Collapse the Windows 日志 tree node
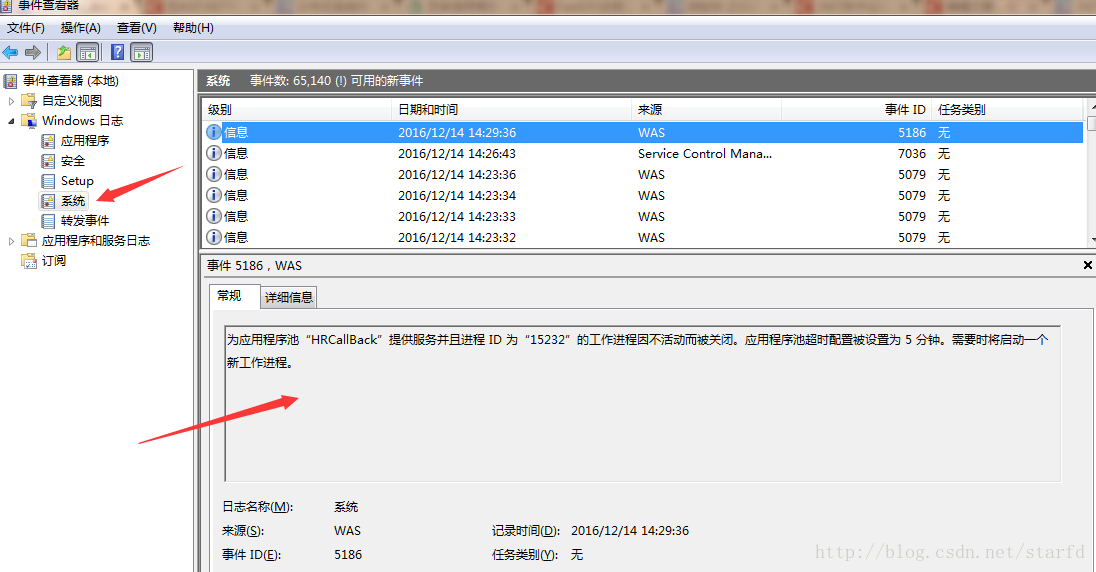Viewport: 1096px width, 572px height. [x=11, y=121]
